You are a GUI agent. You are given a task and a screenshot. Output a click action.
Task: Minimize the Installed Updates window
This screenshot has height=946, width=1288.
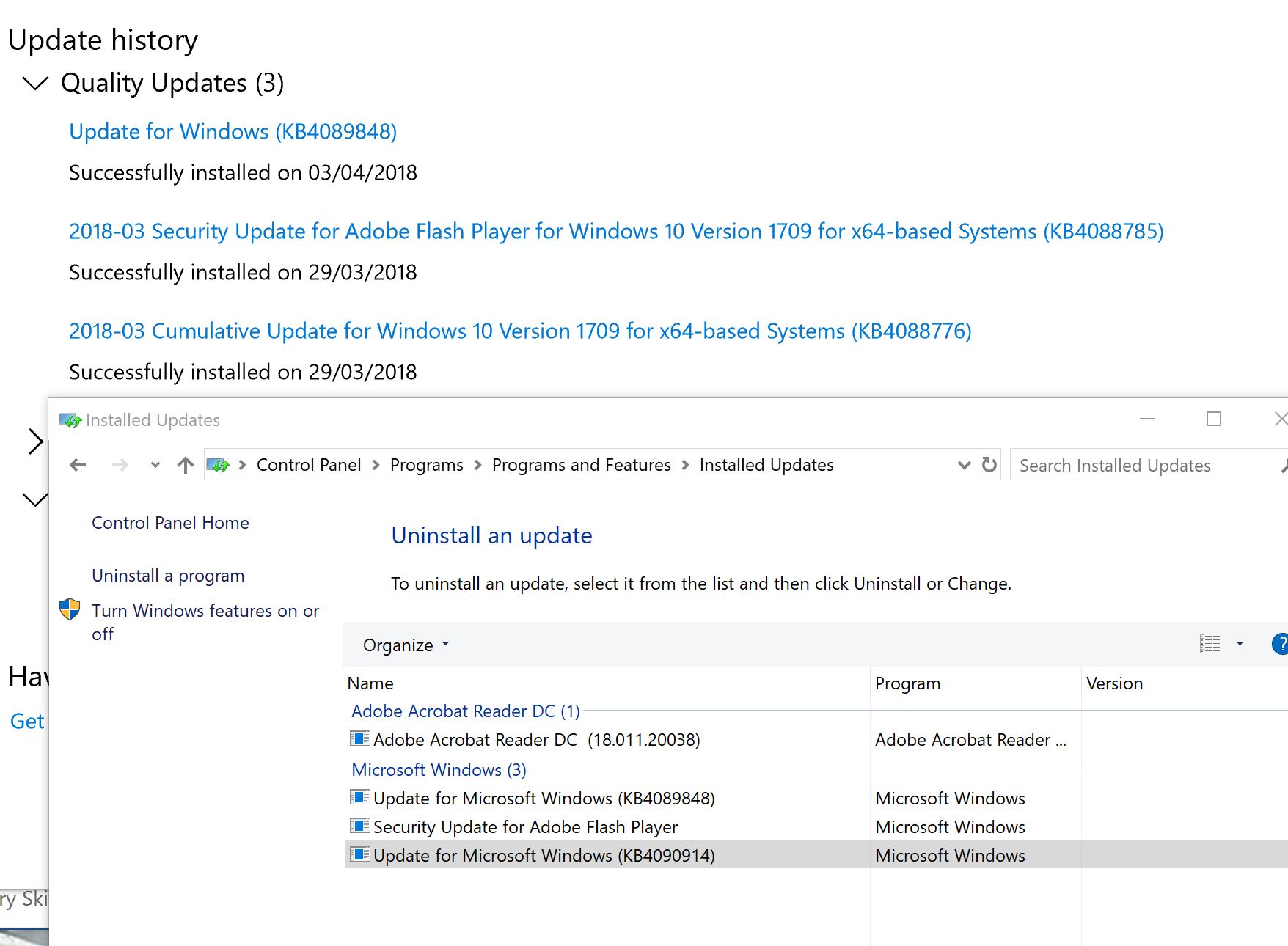point(1147,419)
